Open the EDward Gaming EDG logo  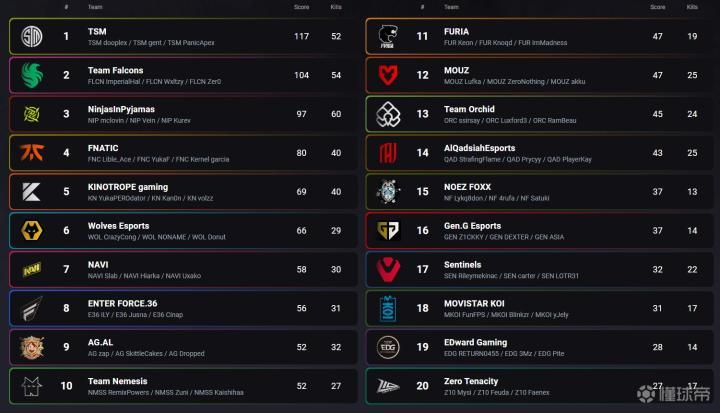click(x=388, y=347)
